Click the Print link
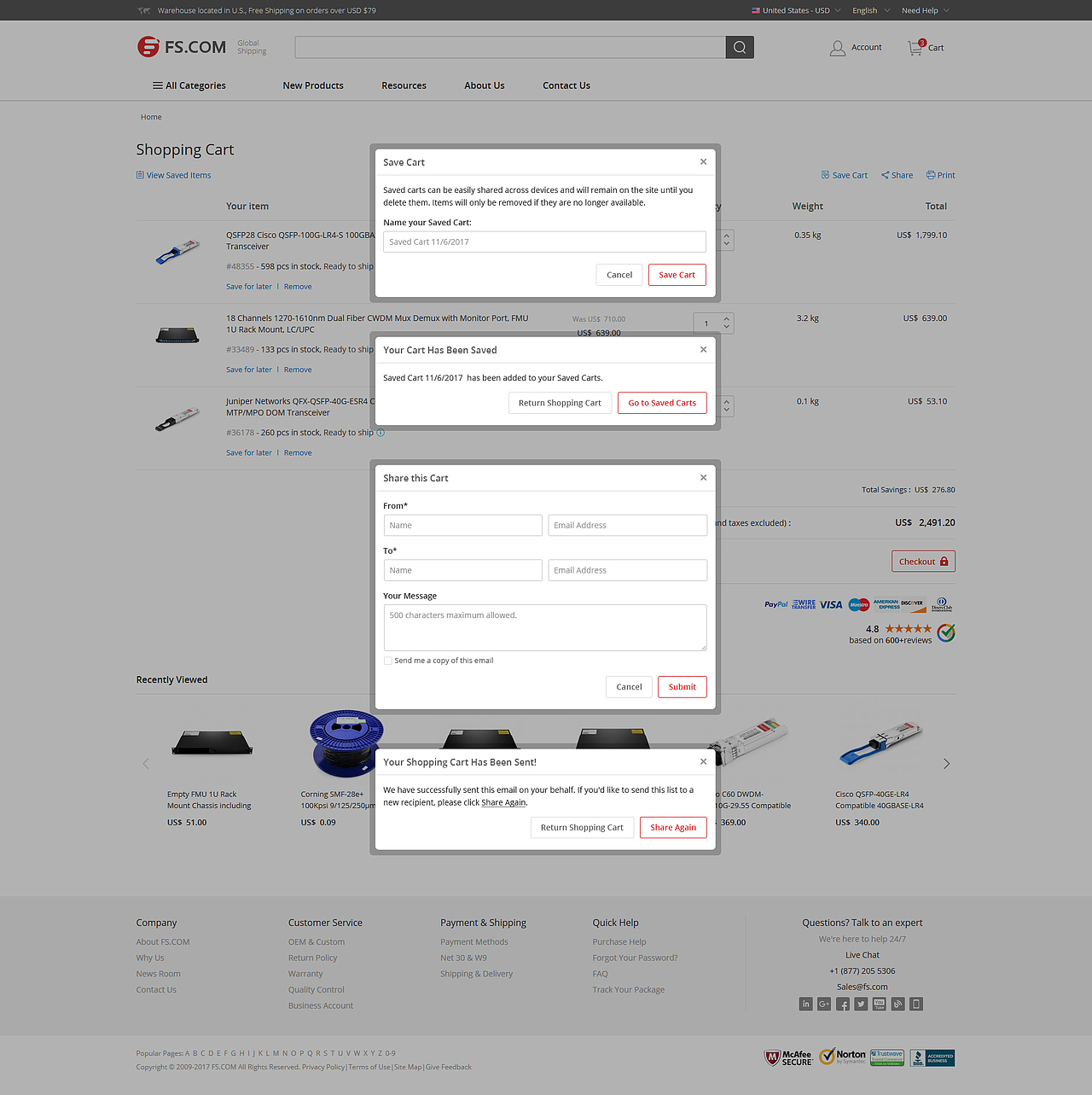The image size is (1092, 1095). (x=941, y=175)
